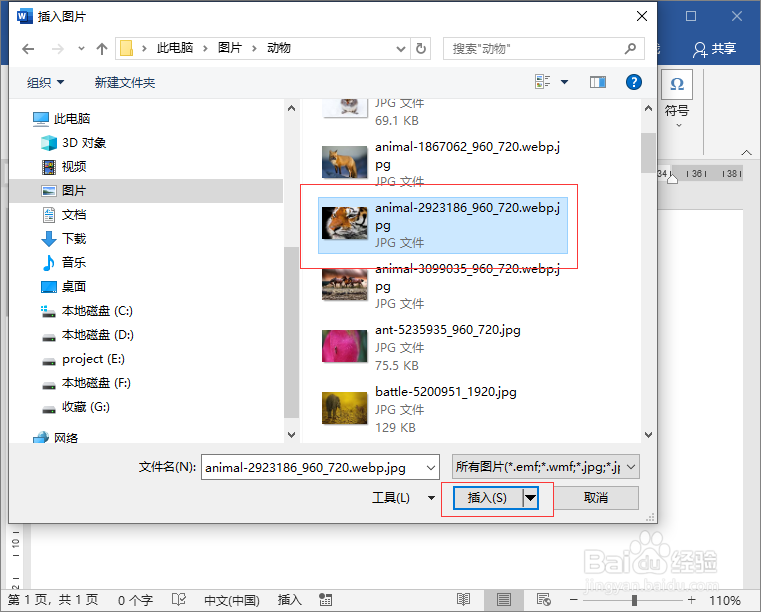Click the 插入(S) button
The image size is (761, 612).
[x=487, y=498]
